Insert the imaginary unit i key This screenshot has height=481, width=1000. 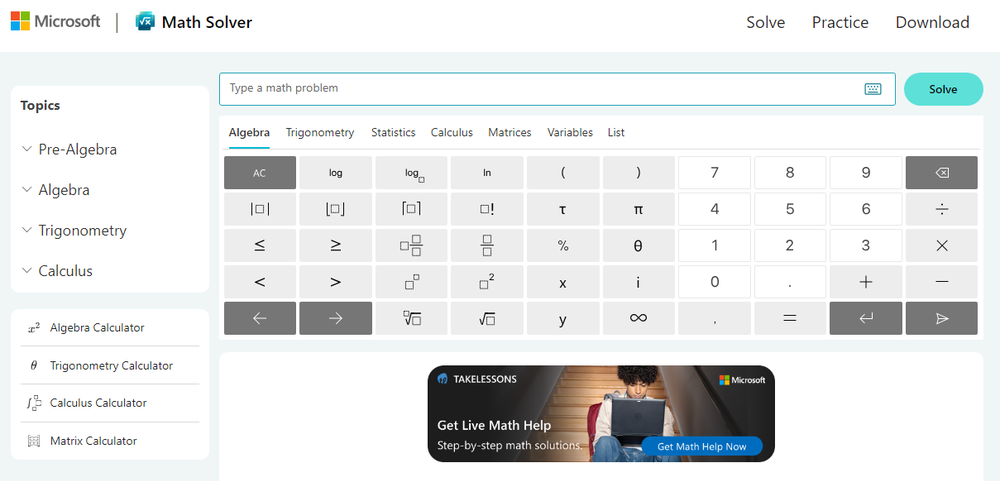point(638,282)
